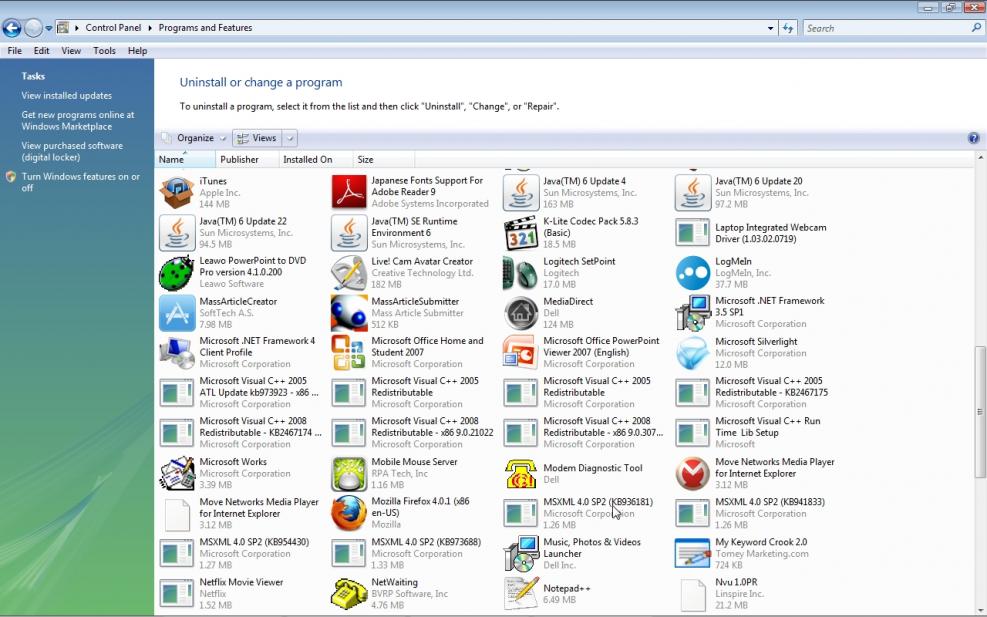
Task: Select Microsoft Visual C++ Run Time Lib Setup
Action: (754, 433)
